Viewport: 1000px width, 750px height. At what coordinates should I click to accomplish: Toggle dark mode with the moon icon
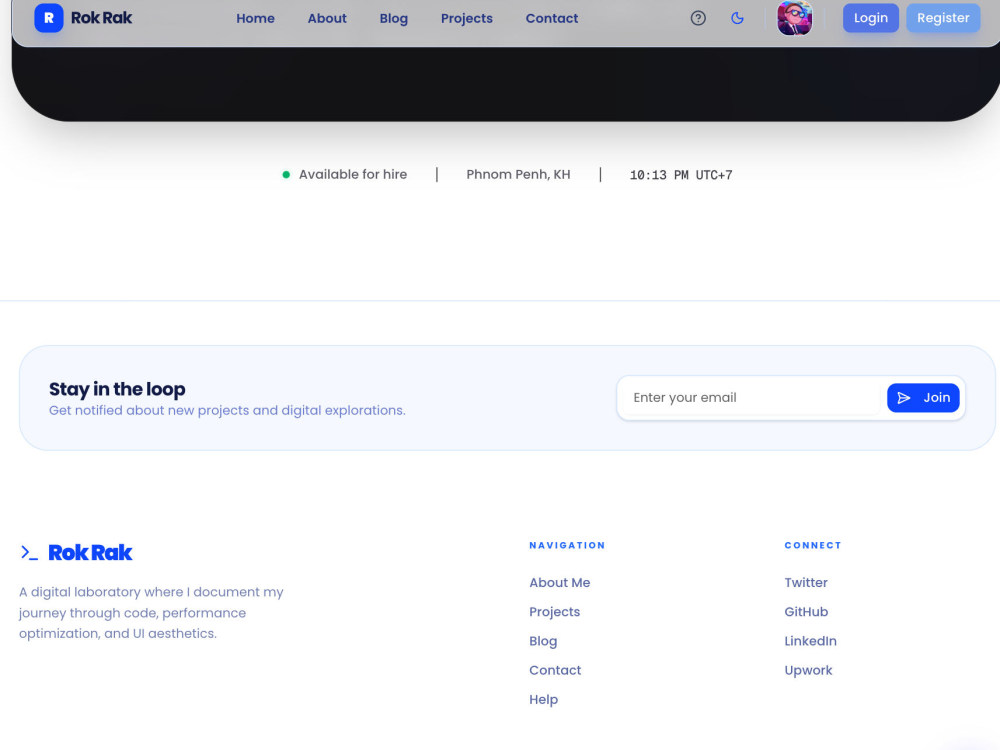pyautogui.click(x=737, y=18)
